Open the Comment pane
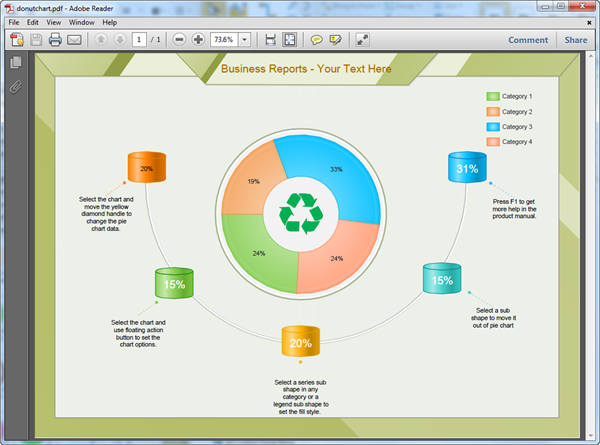 pos(528,40)
